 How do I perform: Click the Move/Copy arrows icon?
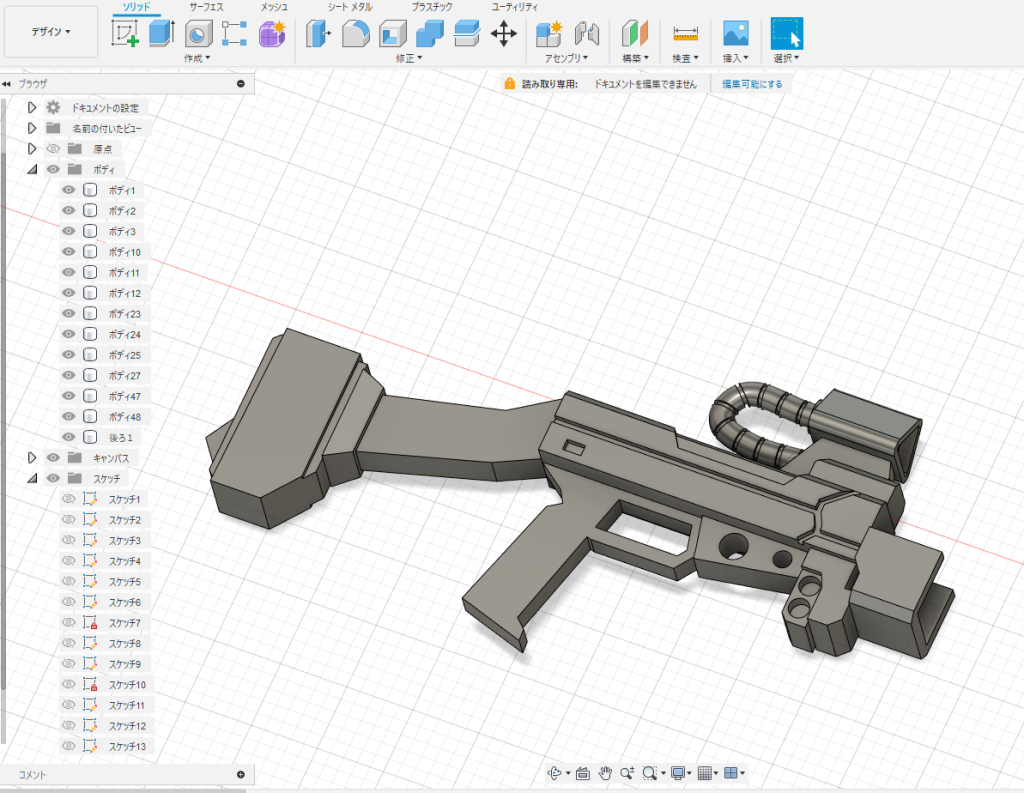pyautogui.click(x=504, y=34)
